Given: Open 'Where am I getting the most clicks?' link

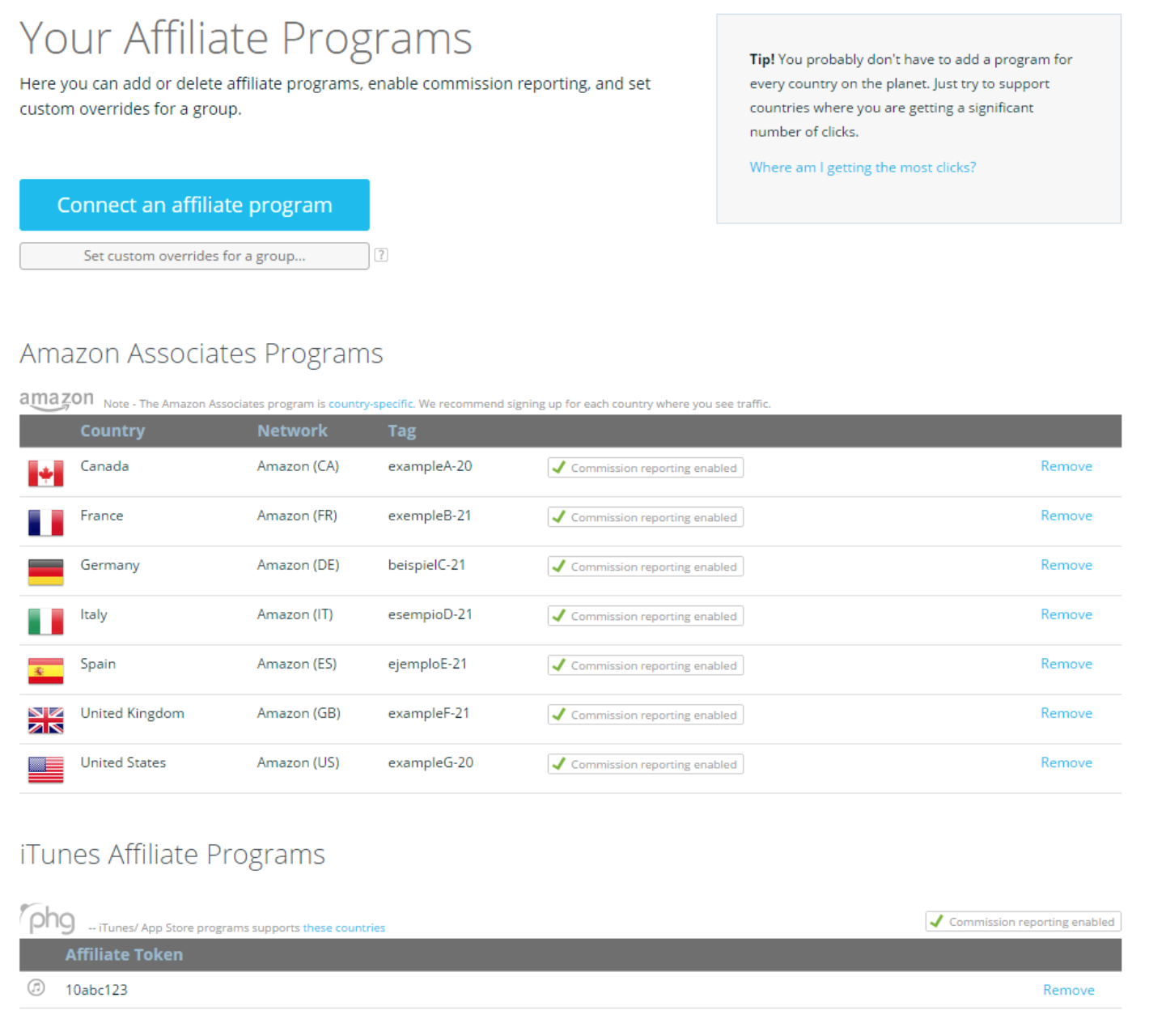Looking at the screenshot, I should [863, 168].
